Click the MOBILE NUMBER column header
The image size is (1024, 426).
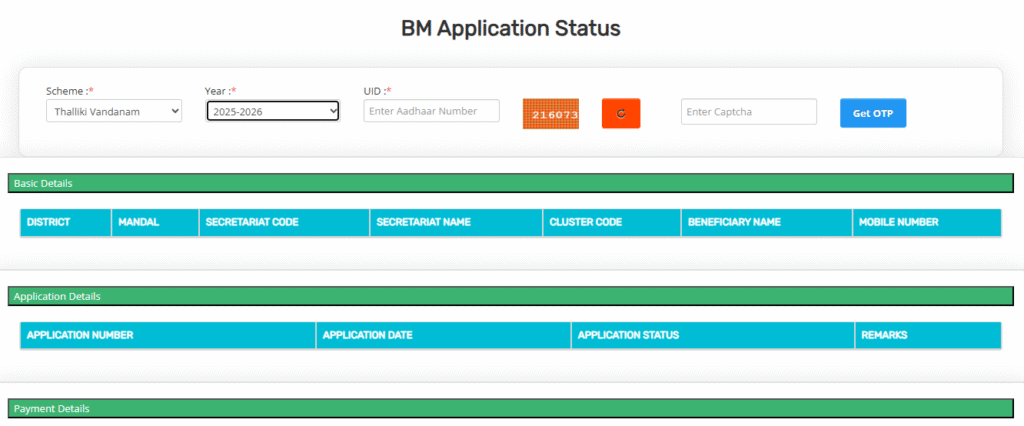pyautogui.click(x=927, y=222)
